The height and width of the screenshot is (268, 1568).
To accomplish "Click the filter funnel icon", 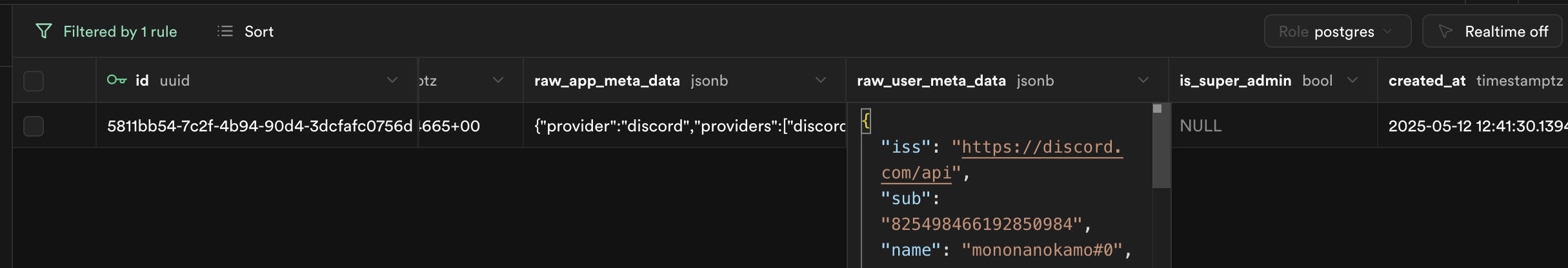I will [43, 31].
